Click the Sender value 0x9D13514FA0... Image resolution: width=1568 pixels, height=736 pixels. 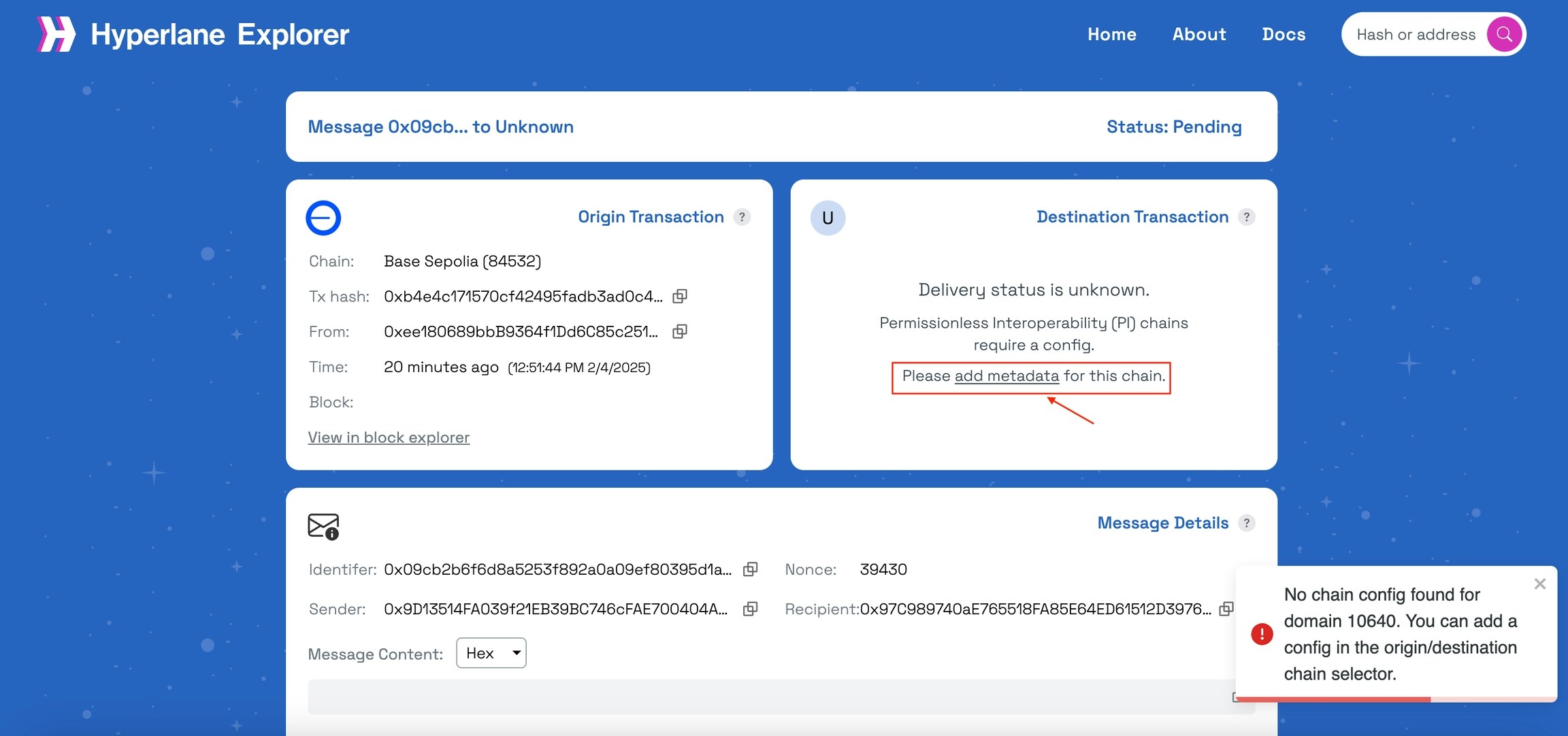[555, 609]
